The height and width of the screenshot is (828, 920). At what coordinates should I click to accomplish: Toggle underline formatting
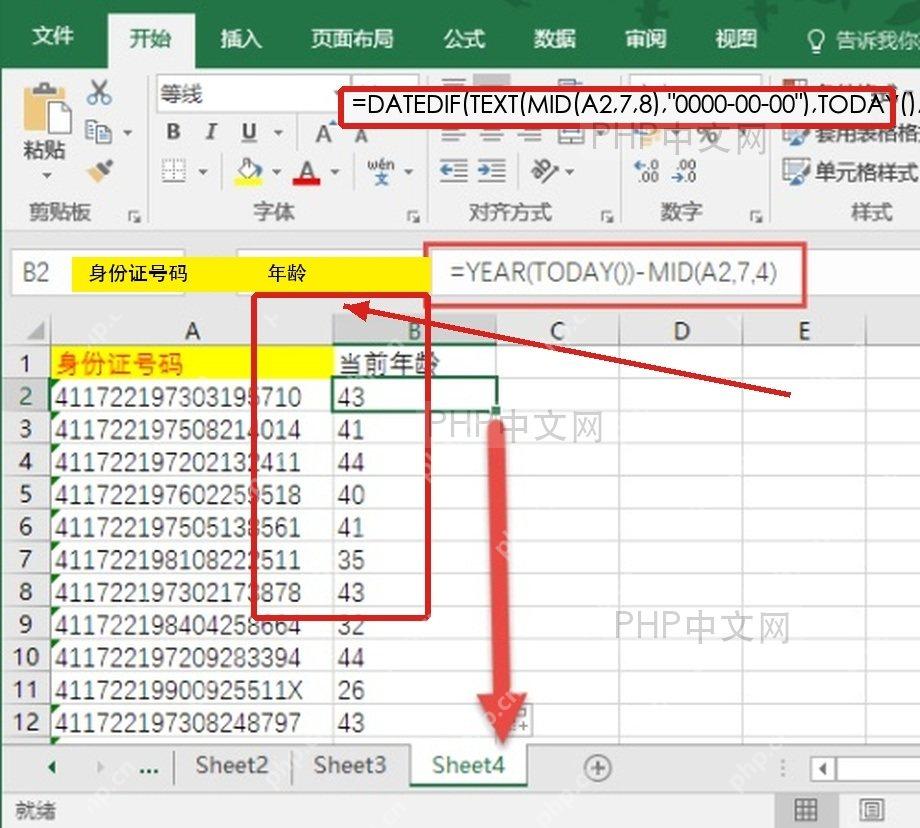(x=249, y=132)
